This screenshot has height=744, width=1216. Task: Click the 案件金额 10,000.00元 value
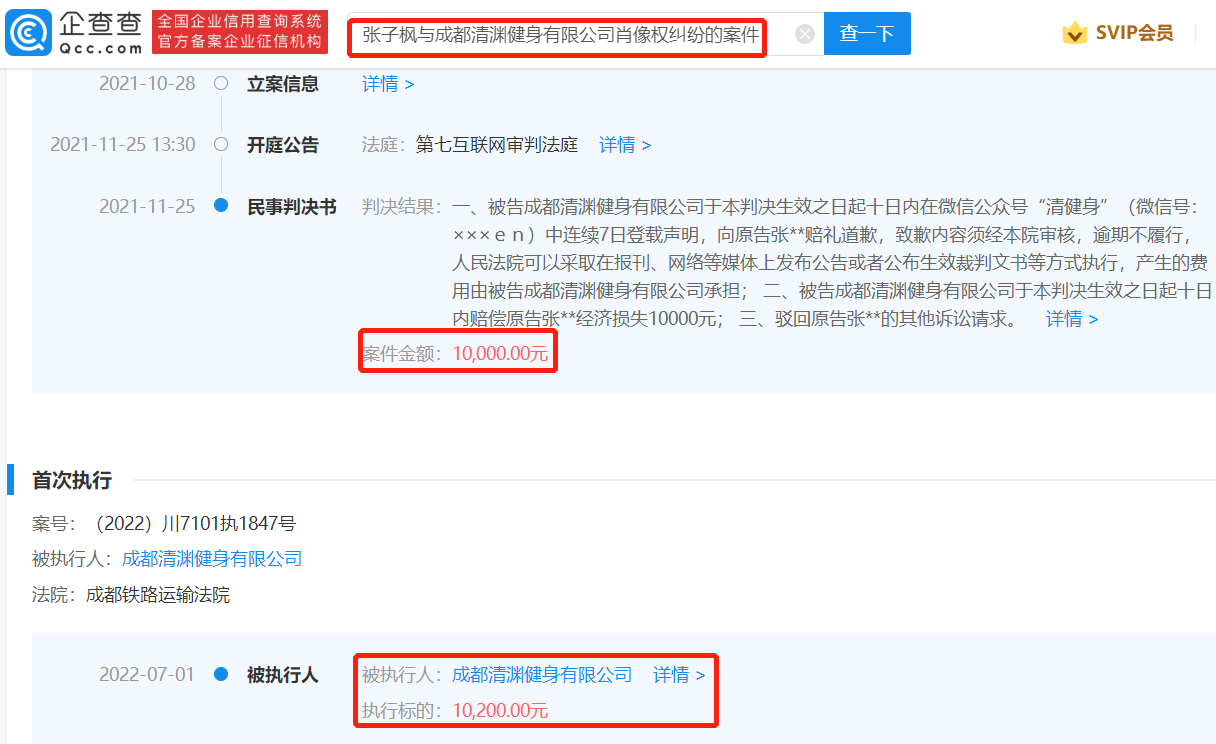(500, 353)
